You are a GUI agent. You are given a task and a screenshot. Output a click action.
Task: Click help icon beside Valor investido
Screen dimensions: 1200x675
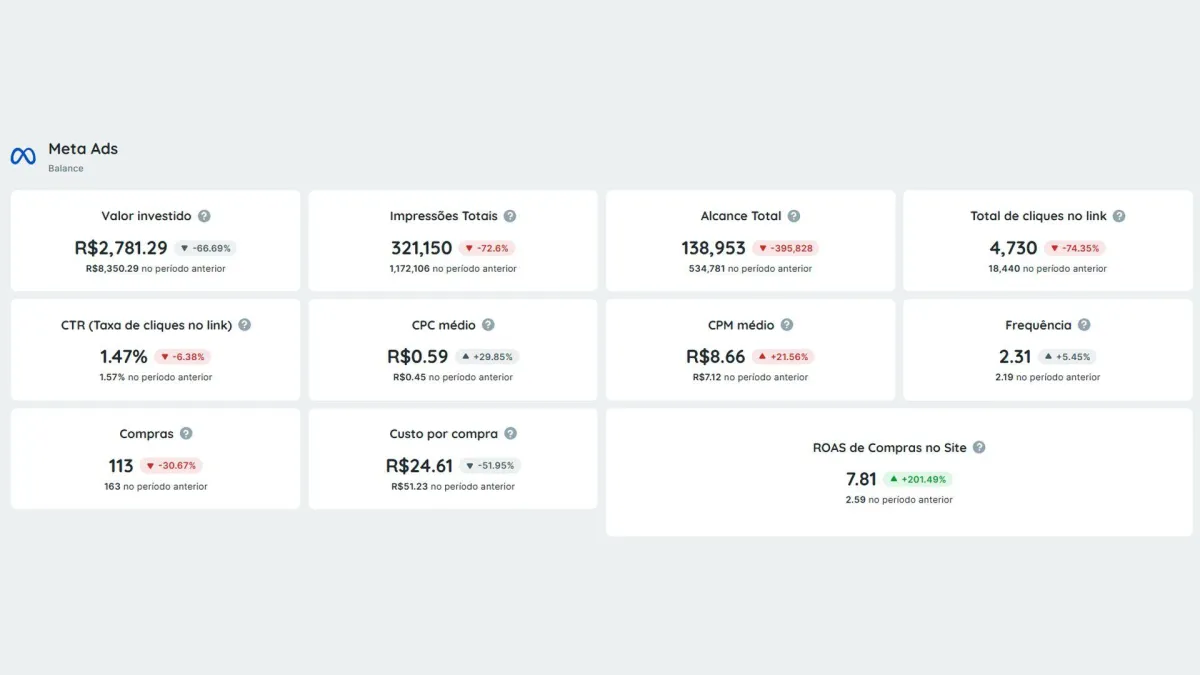[x=204, y=216]
